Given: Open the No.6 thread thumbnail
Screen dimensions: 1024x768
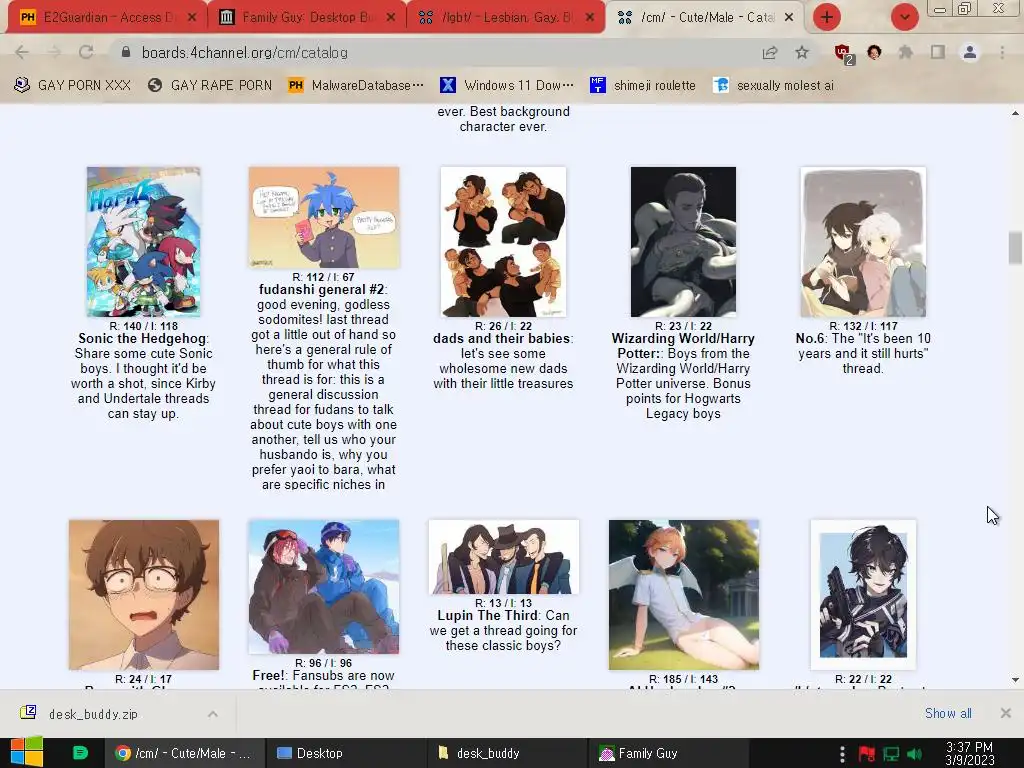Looking at the screenshot, I should pyautogui.click(x=863, y=242).
